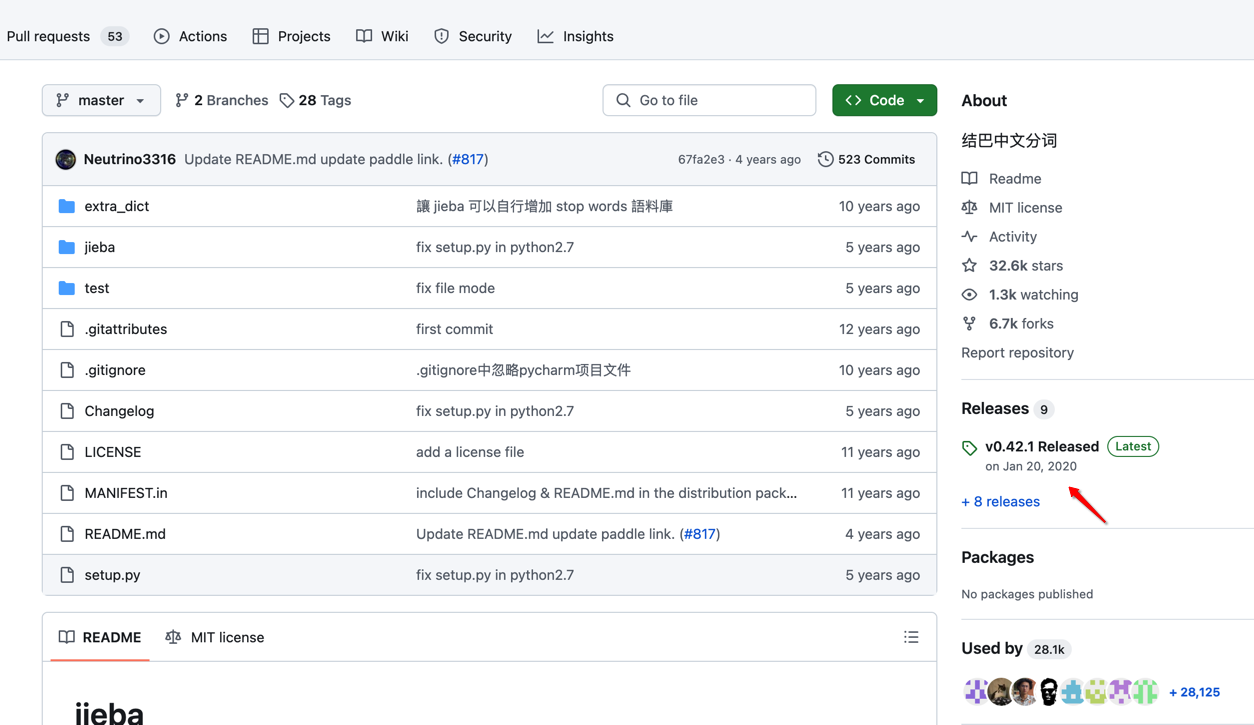Image resolution: width=1254 pixels, height=725 pixels.
Task: Open the 'add a license file' commit message
Action: click(x=470, y=452)
